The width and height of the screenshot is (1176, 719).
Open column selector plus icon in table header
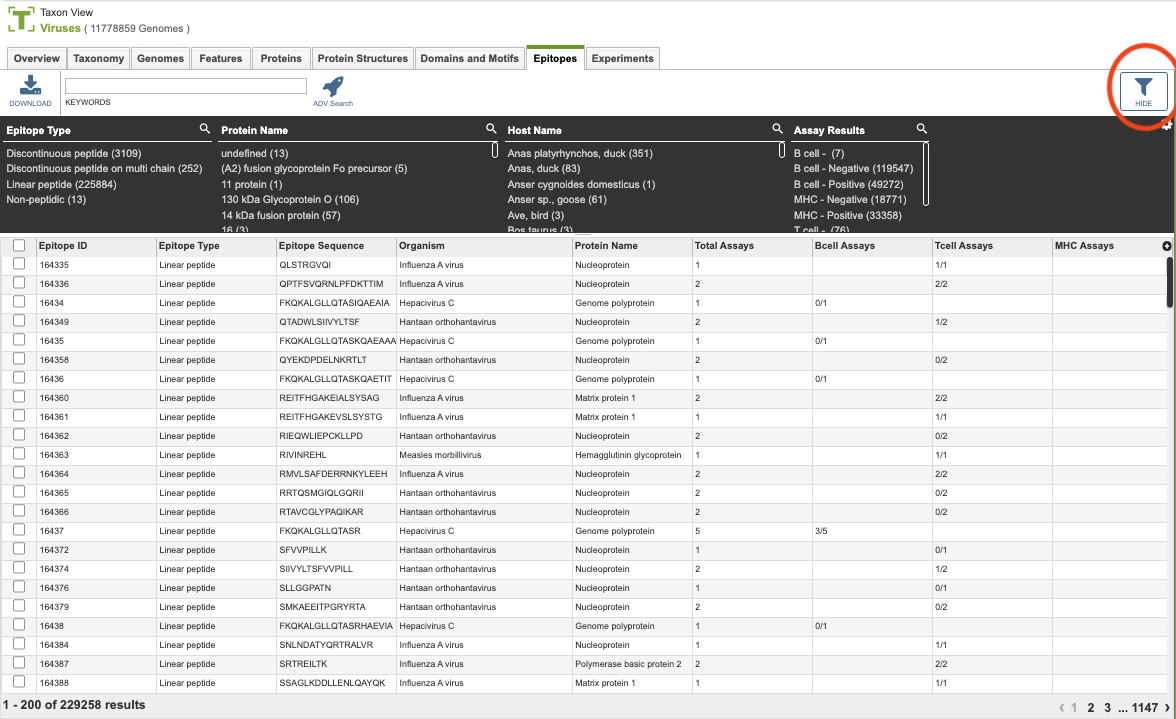tap(1167, 246)
